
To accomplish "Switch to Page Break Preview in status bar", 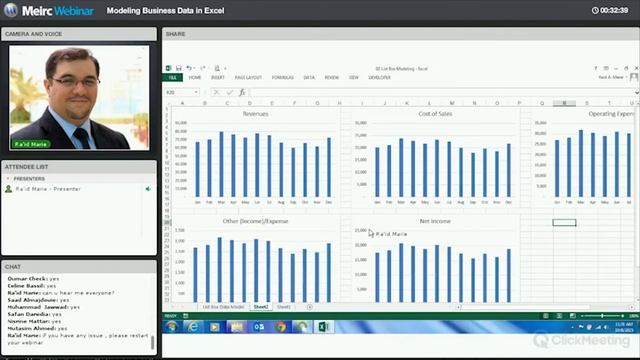I will (573, 316).
